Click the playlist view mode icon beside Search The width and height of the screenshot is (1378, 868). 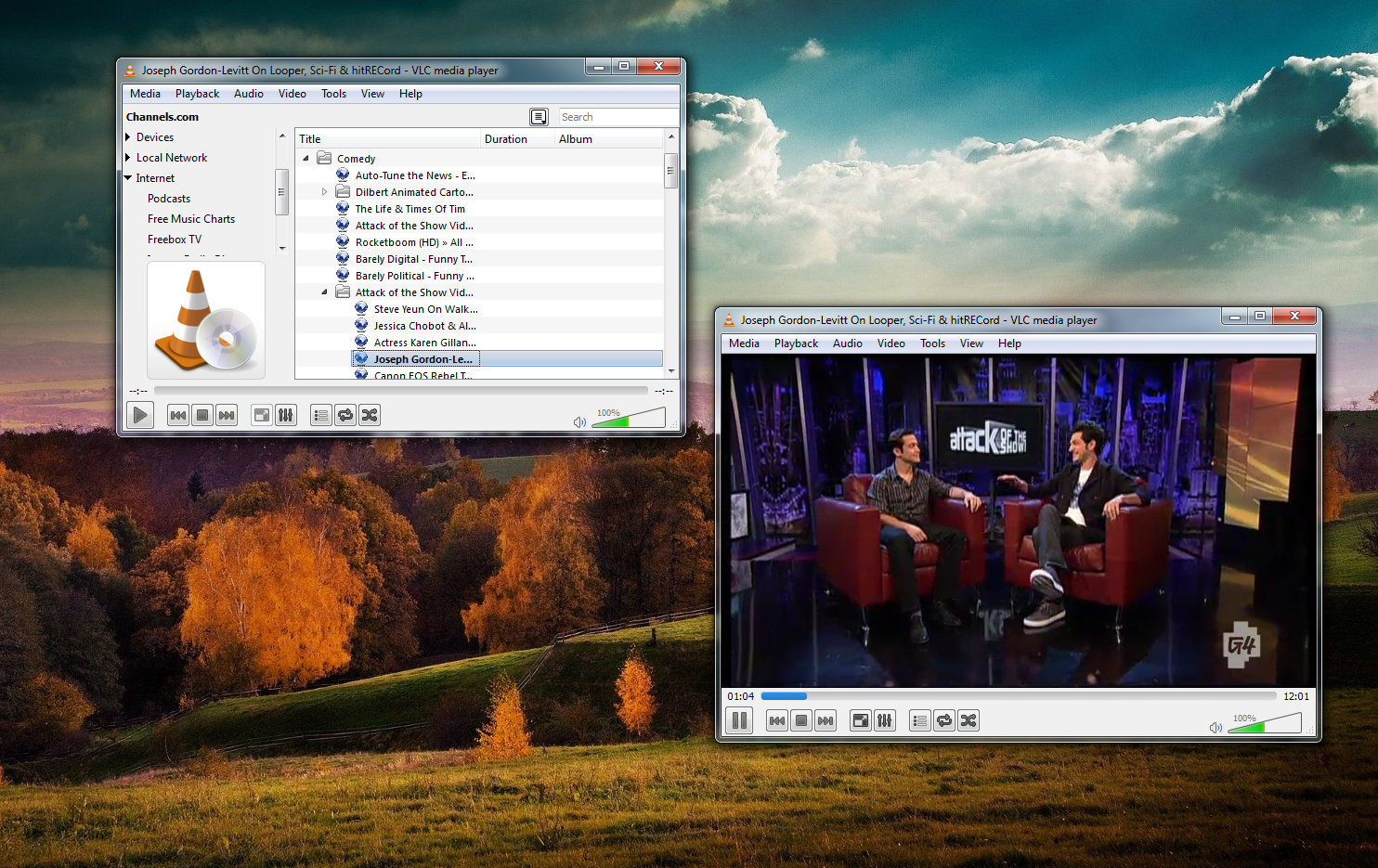[x=539, y=117]
